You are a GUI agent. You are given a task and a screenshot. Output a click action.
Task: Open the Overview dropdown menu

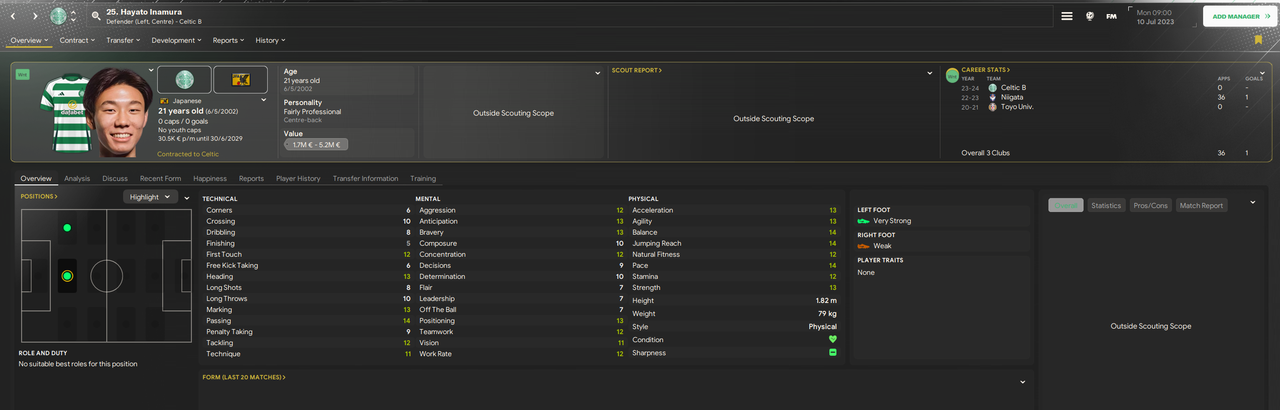point(30,40)
